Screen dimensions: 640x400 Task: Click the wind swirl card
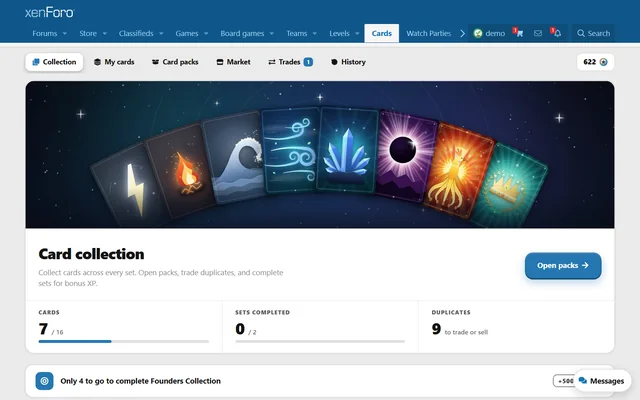[x=290, y=150]
